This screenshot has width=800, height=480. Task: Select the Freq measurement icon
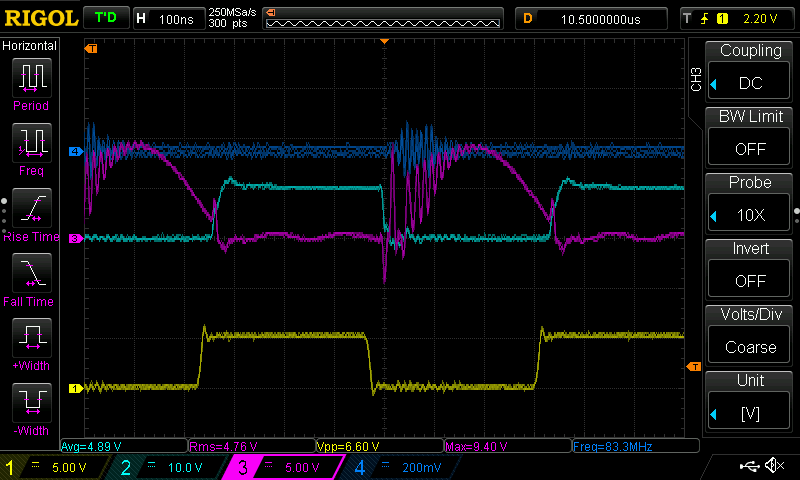coord(32,142)
